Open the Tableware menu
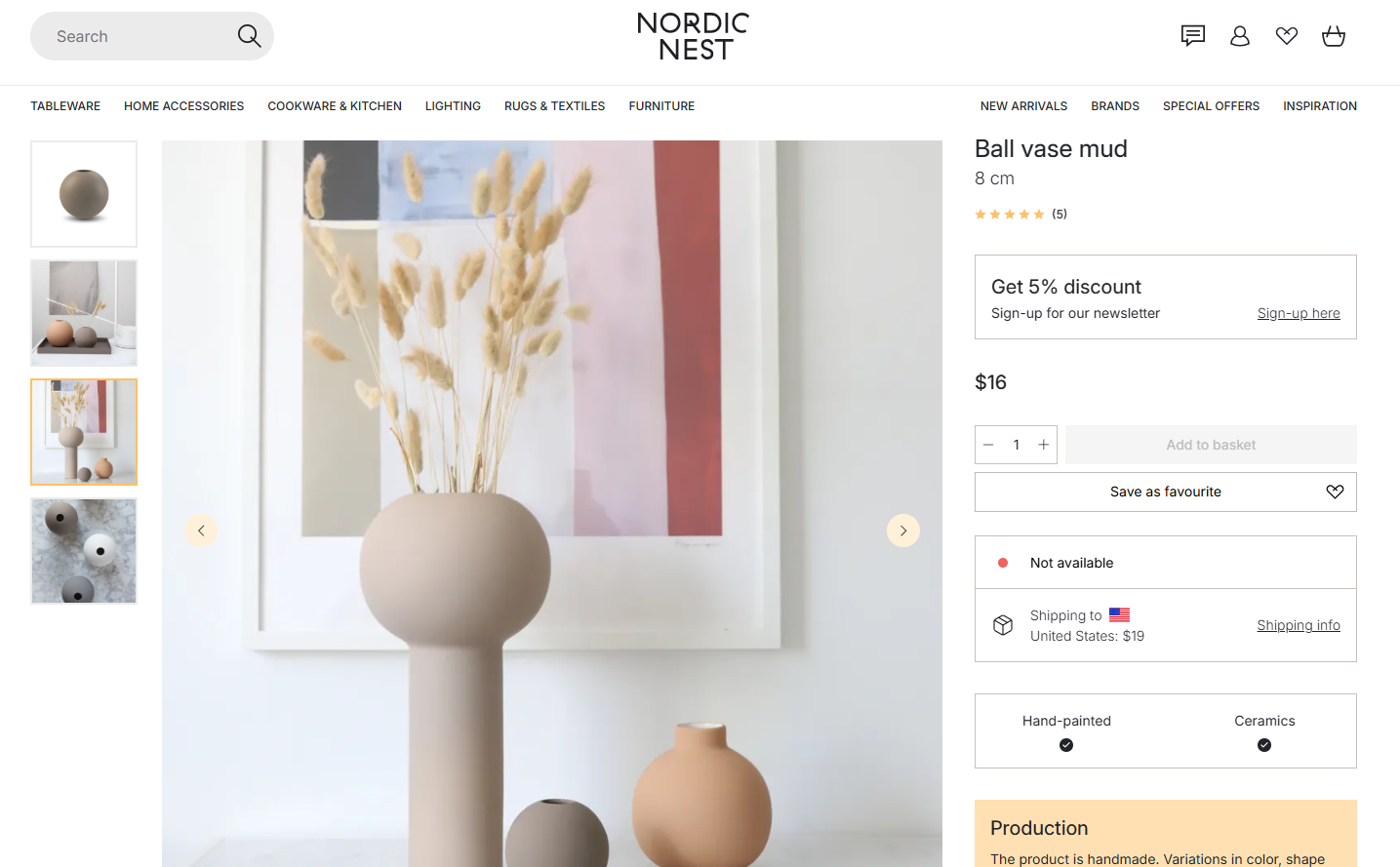1400x867 pixels. coord(65,106)
